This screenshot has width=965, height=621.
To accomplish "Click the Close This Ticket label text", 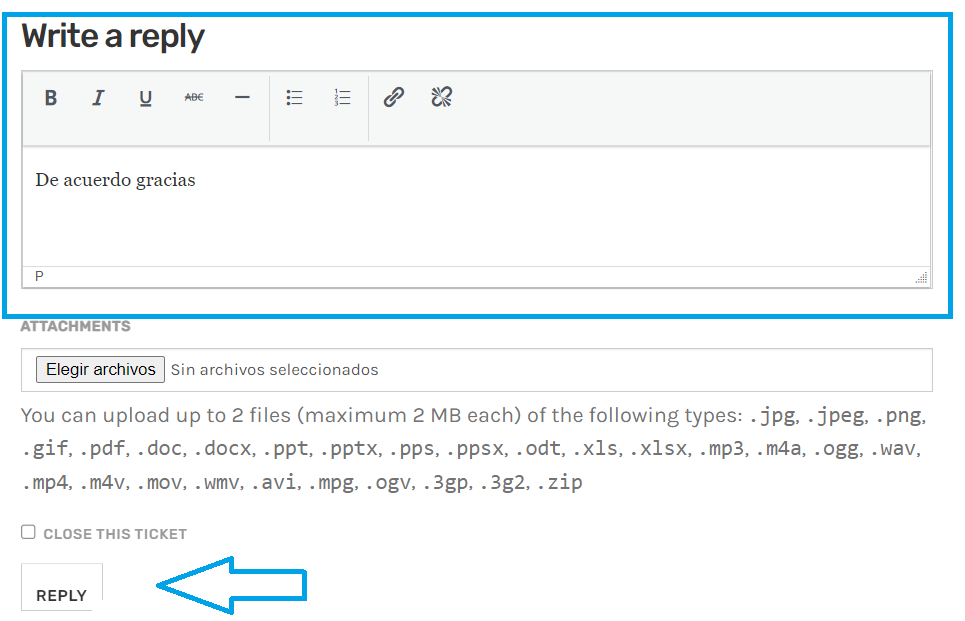I will [x=115, y=534].
